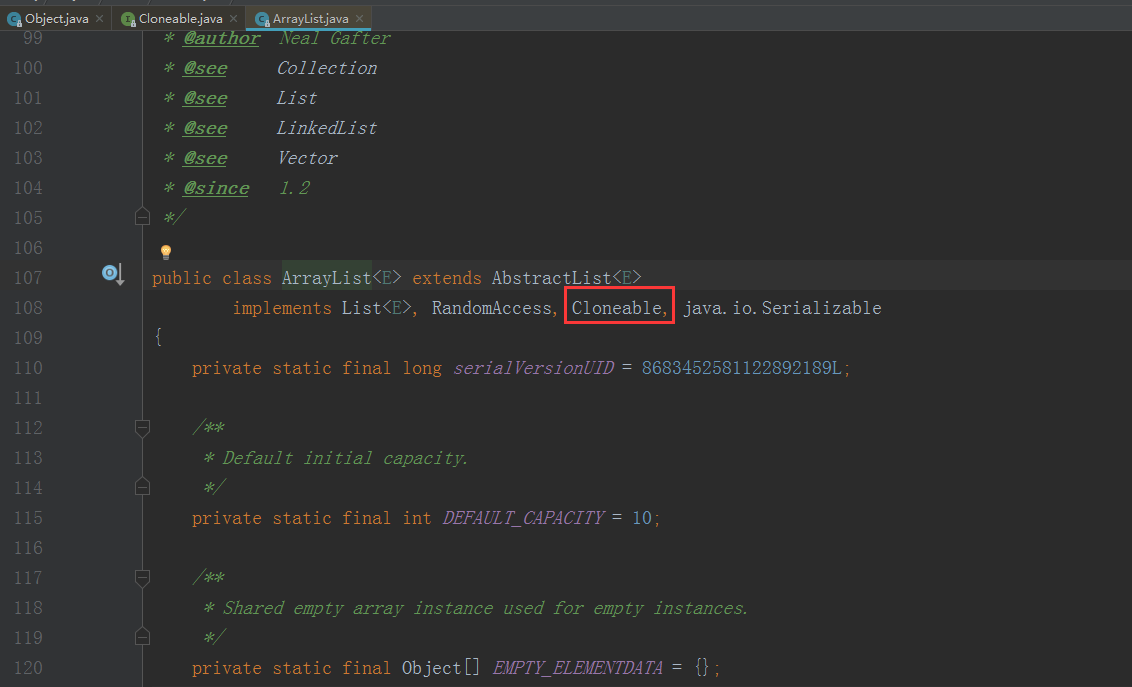Click the DEFAULT_CAPACITY constant name
This screenshot has height=687, width=1132.
(523, 518)
